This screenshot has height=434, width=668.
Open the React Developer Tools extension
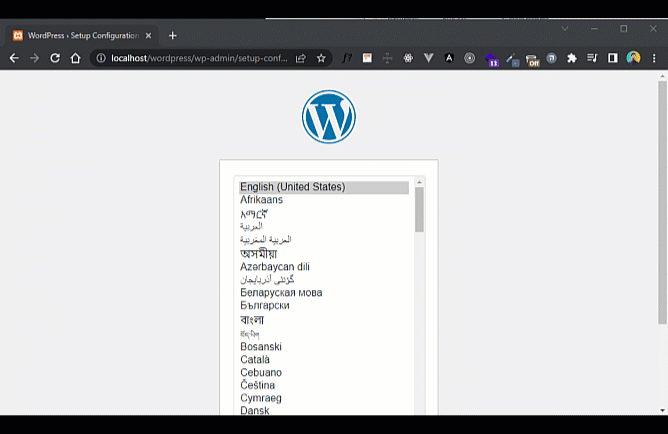[408, 58]
